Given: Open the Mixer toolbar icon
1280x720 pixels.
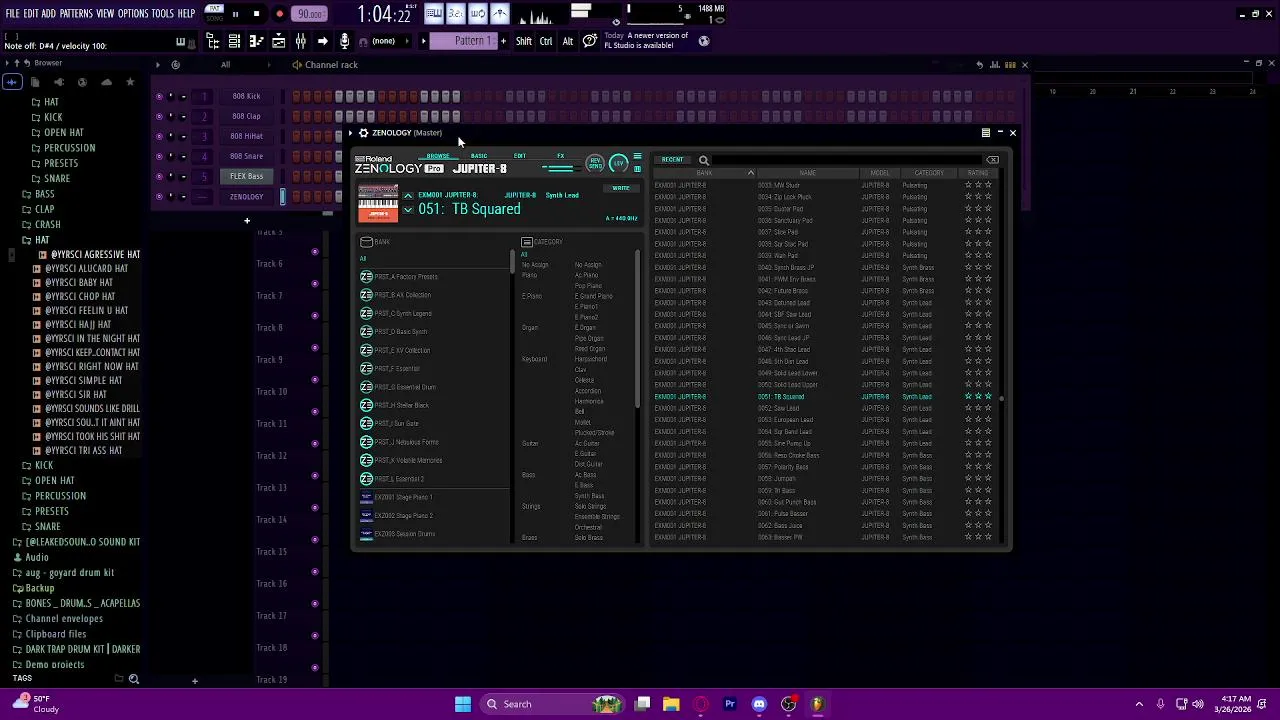Looking at the screenshot, I should click(x=300, y=41).
